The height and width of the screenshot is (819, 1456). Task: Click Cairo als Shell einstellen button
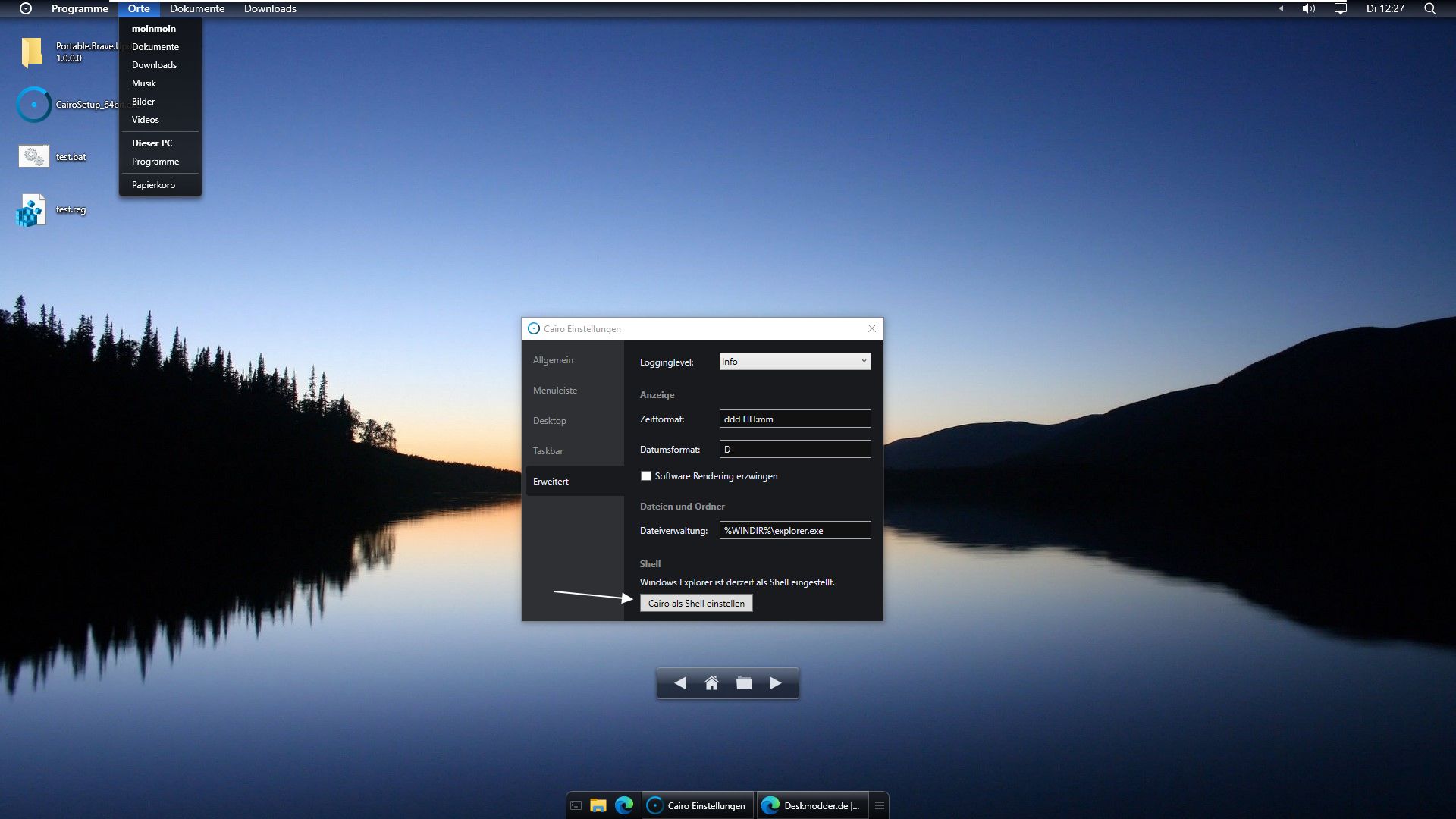(696, 604)
